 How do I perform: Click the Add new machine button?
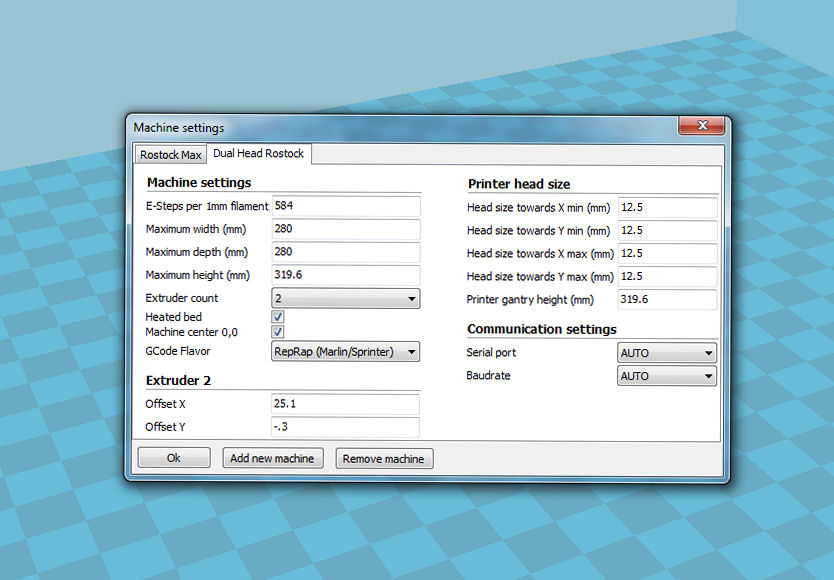[272, 458]
